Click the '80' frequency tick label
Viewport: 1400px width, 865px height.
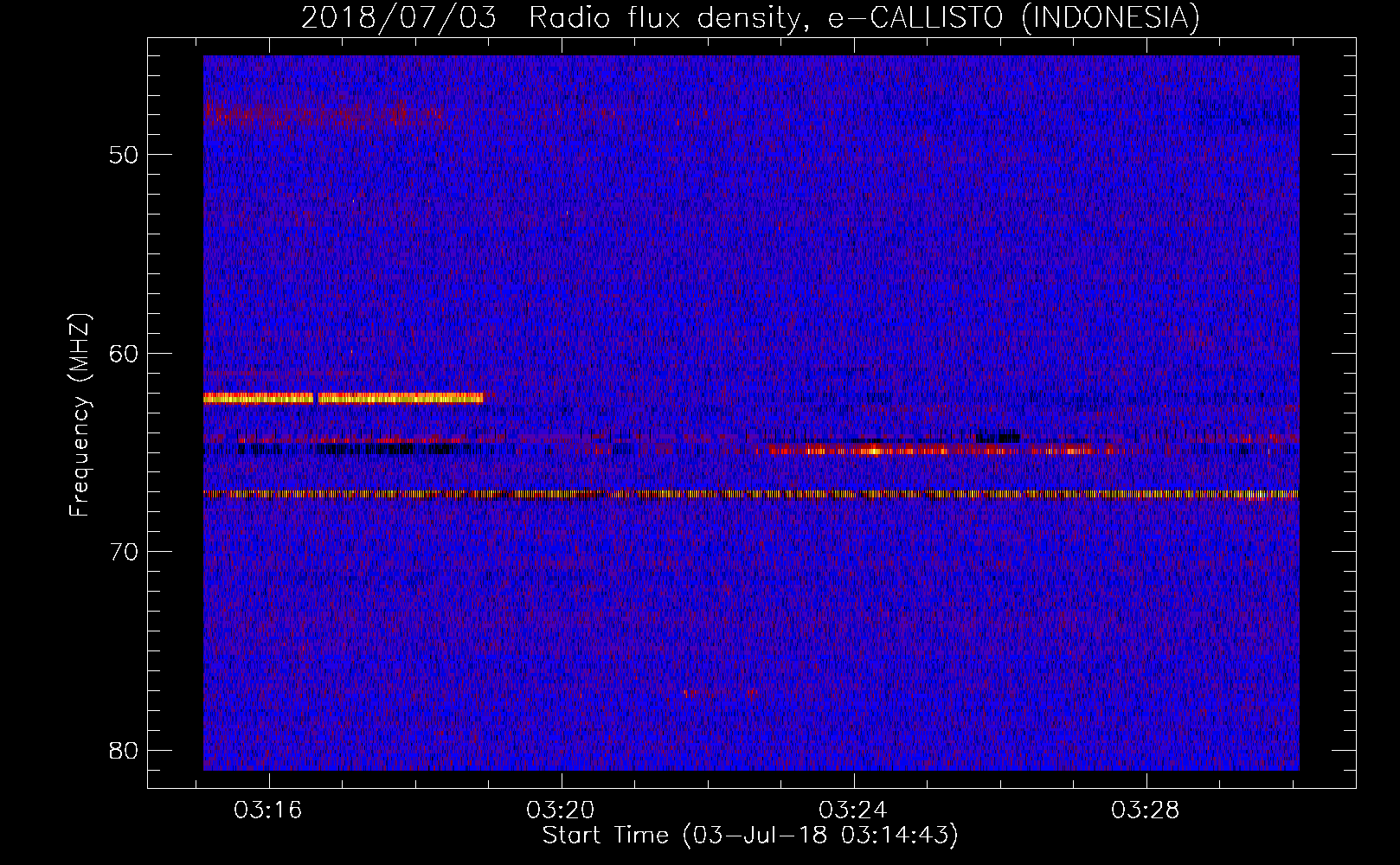pyautogui.click(x=124, y=750)
